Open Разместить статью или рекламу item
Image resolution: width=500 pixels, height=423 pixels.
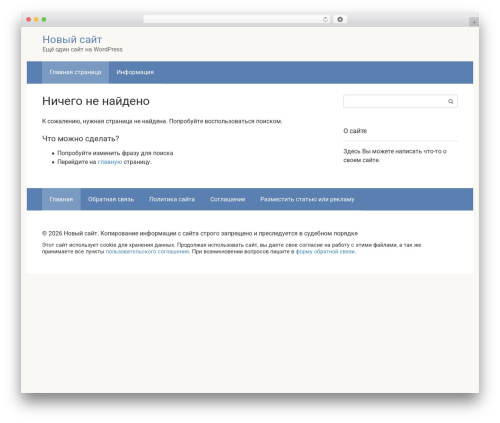[307, 199]
